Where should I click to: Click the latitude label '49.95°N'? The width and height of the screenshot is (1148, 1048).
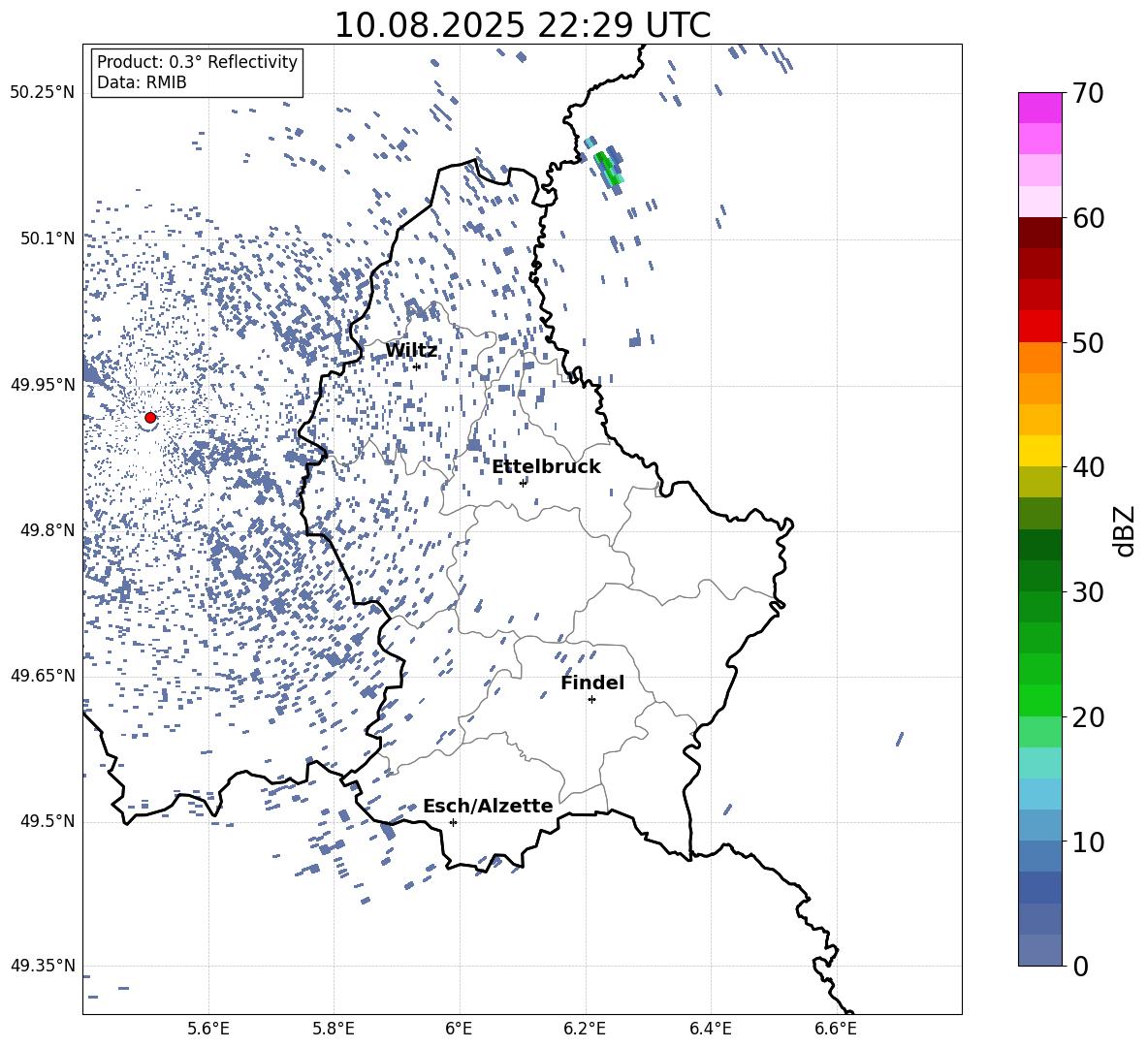pyautogui.click(x=43, y=384)
